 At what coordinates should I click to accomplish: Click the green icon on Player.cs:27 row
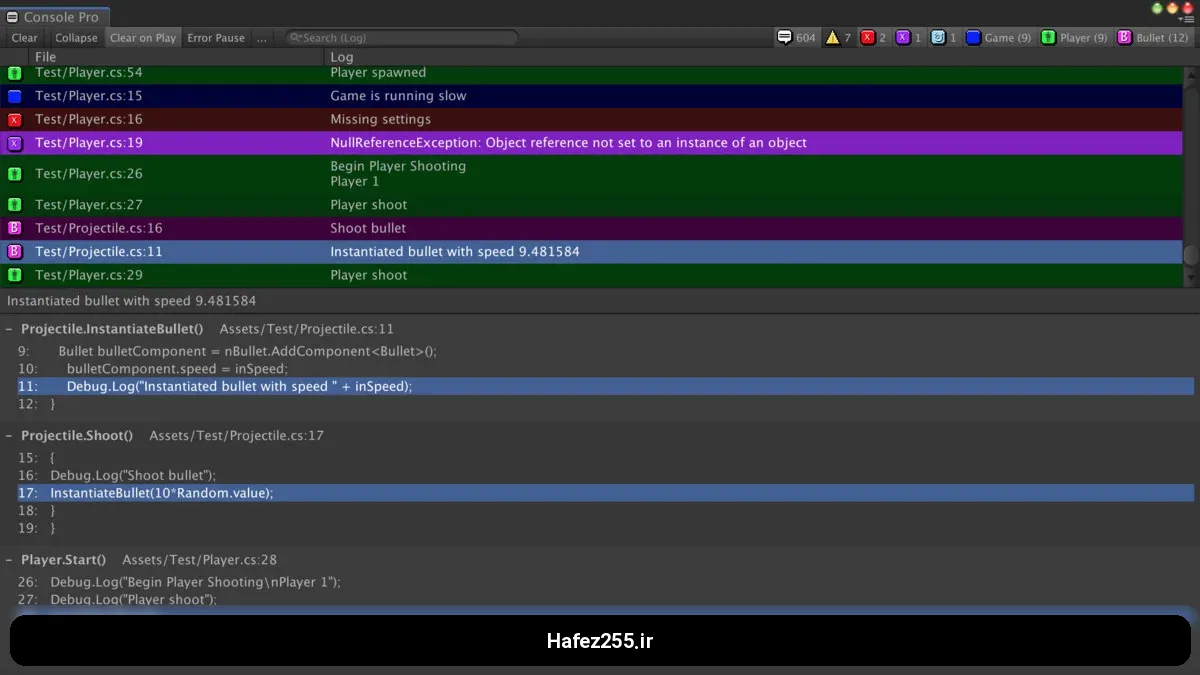point(14,205)
